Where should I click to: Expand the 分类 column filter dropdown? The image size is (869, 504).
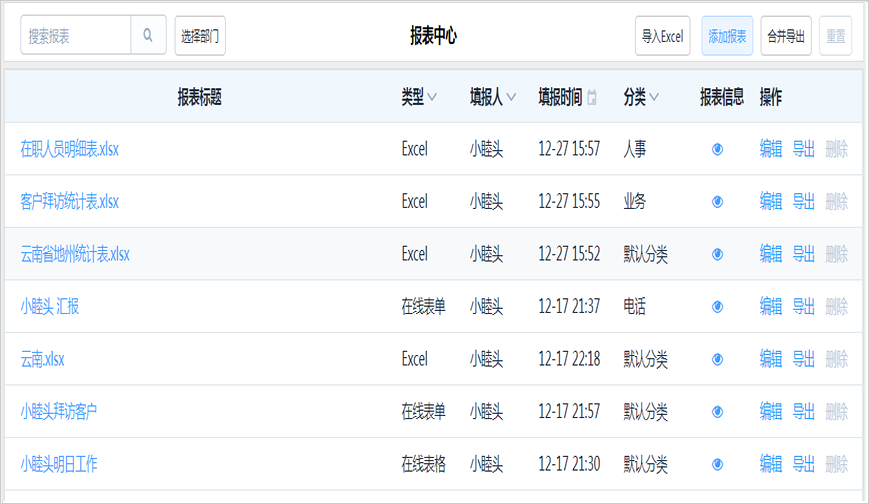pyautogui.click(x=654, y=97)
